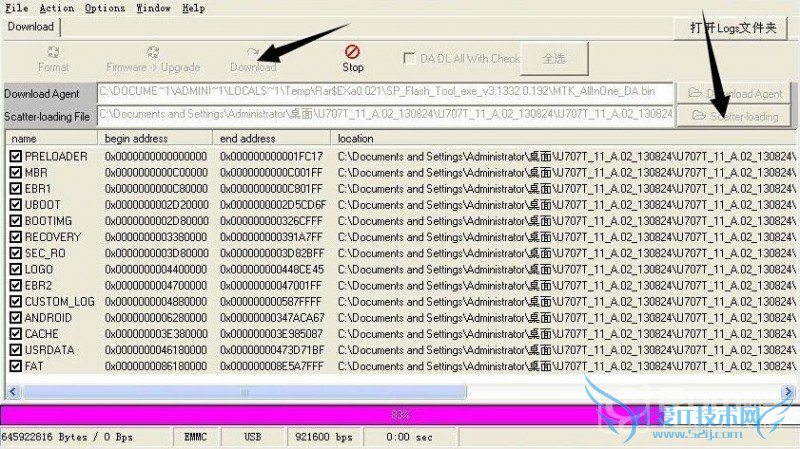Select ANDROID end address 0x00000000347ACA67
Viewport: 800px width, 449px height.
(272, 317)
